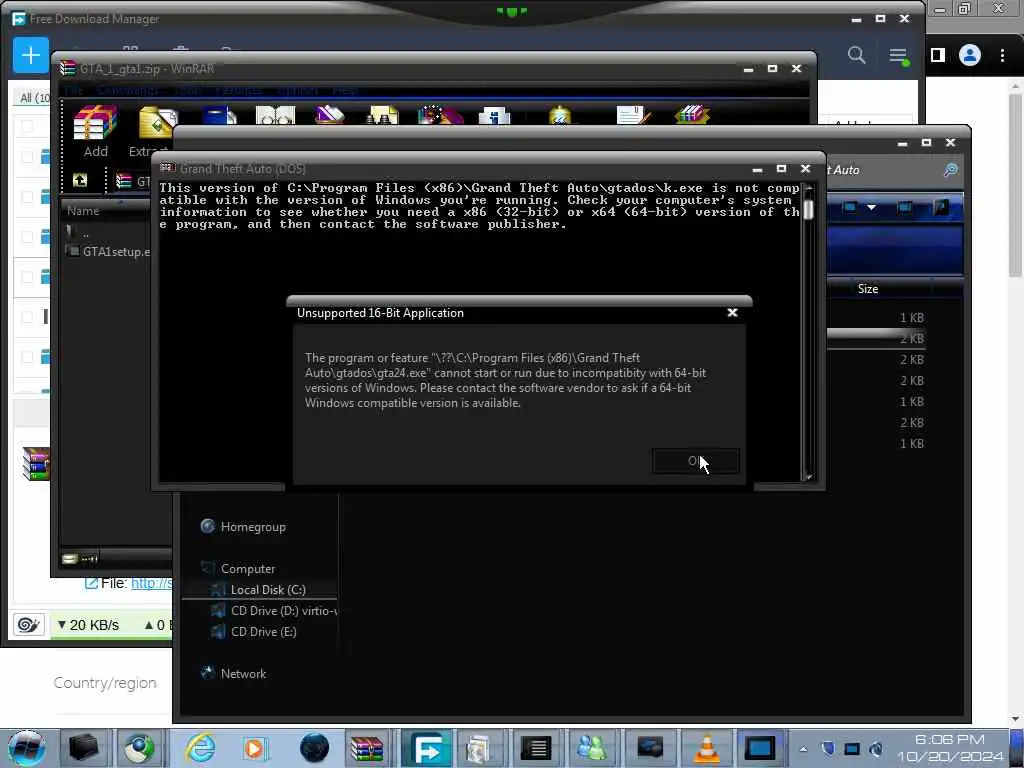Click the Comment notepad icon in WinRAR
Viewport: 1024px width, 768px height.
pyautogui.click(x=632, y=115)
